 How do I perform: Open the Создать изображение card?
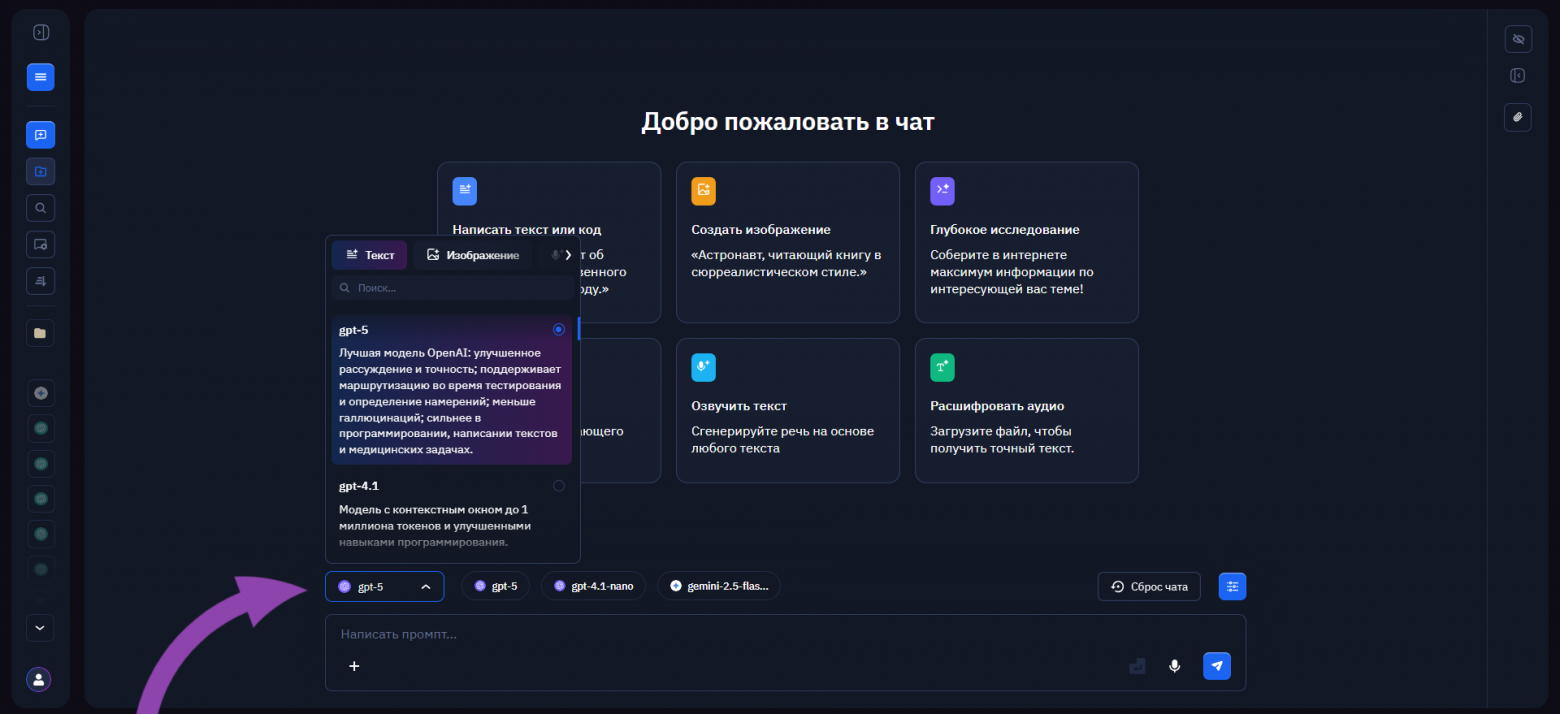(x=787, y=242)
